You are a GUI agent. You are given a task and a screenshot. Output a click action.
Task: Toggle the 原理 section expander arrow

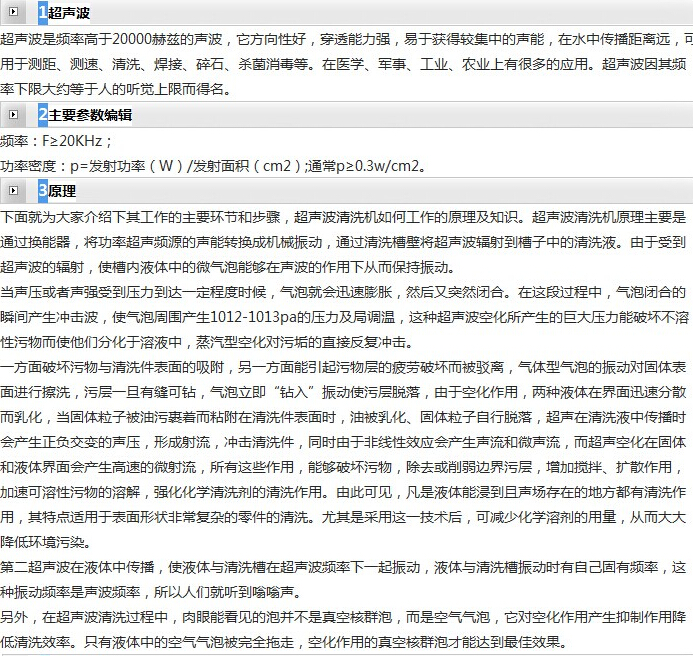click(x=14, y=190)
